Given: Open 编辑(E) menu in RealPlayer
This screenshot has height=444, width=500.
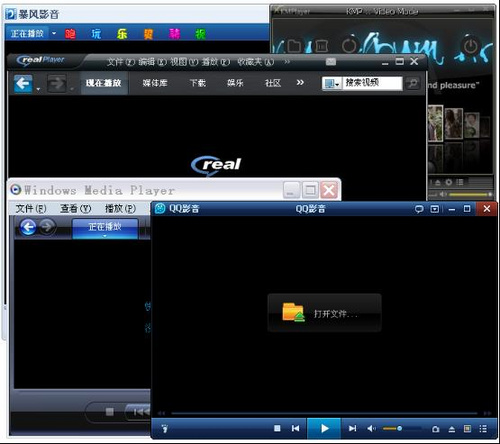Looking at the screenshot, I should [x=152, y=62].
